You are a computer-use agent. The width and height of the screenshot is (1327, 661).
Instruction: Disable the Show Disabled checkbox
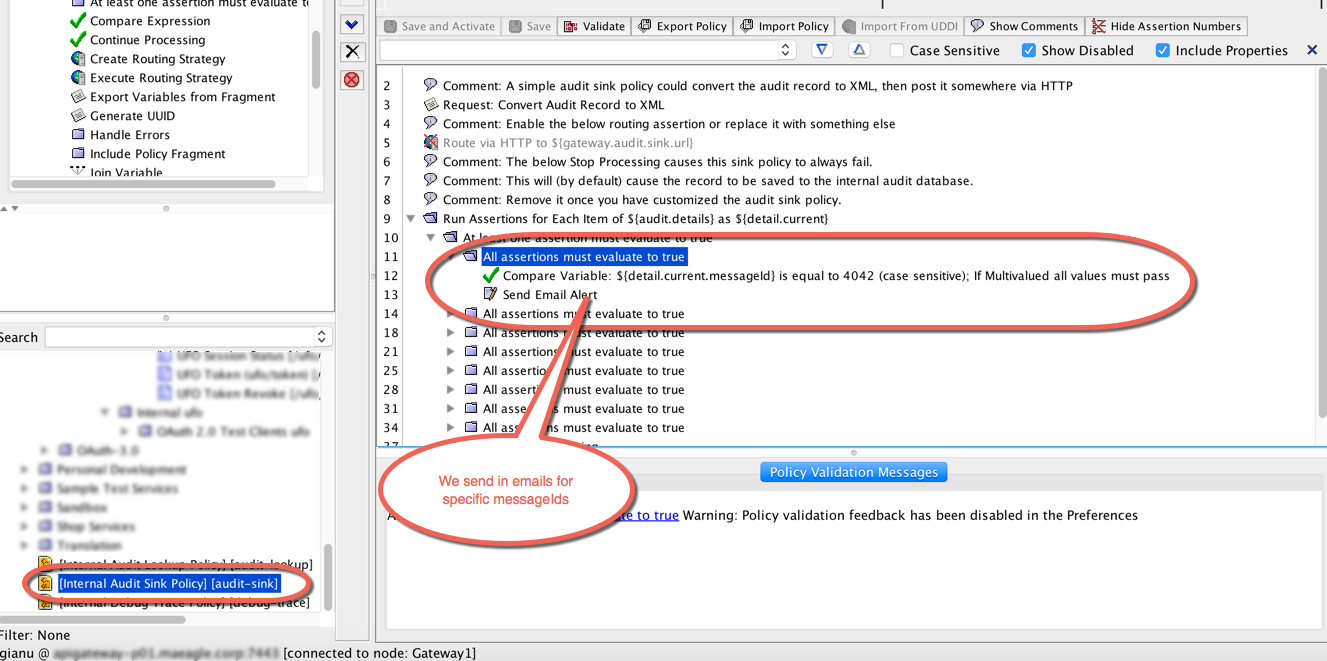pos(1029,50)
